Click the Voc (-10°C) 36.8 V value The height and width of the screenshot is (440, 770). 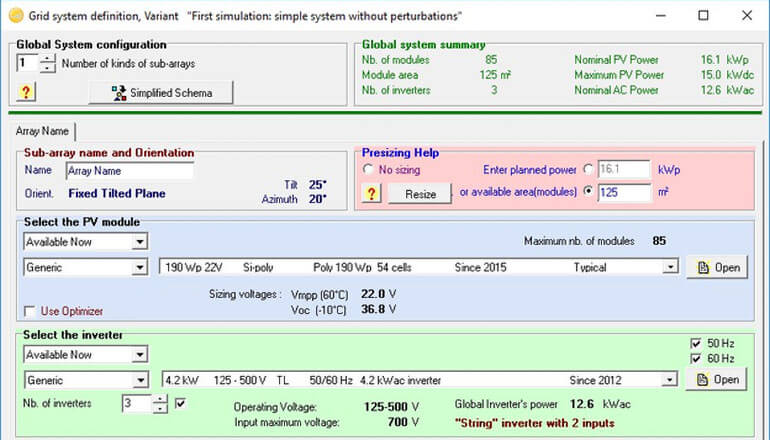tap(378, 309)
